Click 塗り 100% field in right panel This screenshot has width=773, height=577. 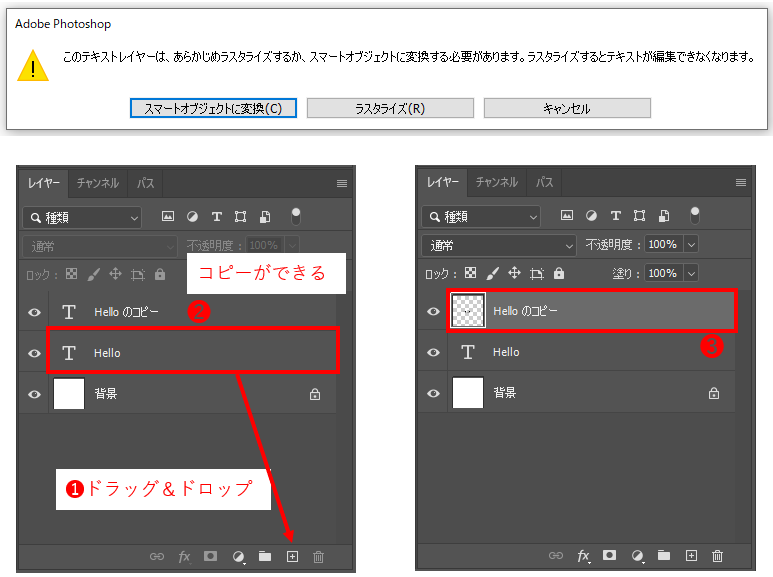tap(663, 273)
